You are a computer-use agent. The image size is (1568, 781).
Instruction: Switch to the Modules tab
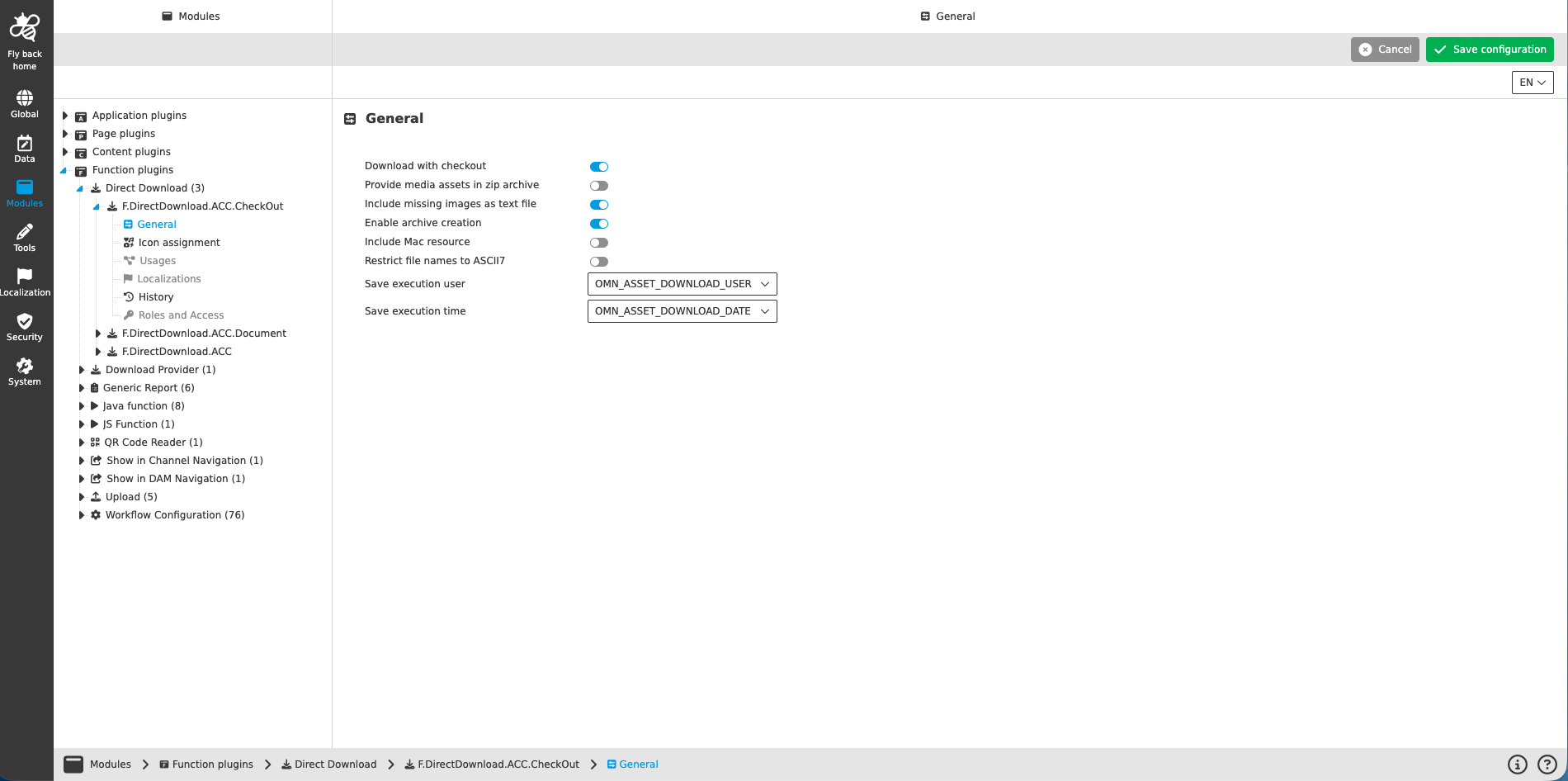pyautogui.click(x=191, y=16)
